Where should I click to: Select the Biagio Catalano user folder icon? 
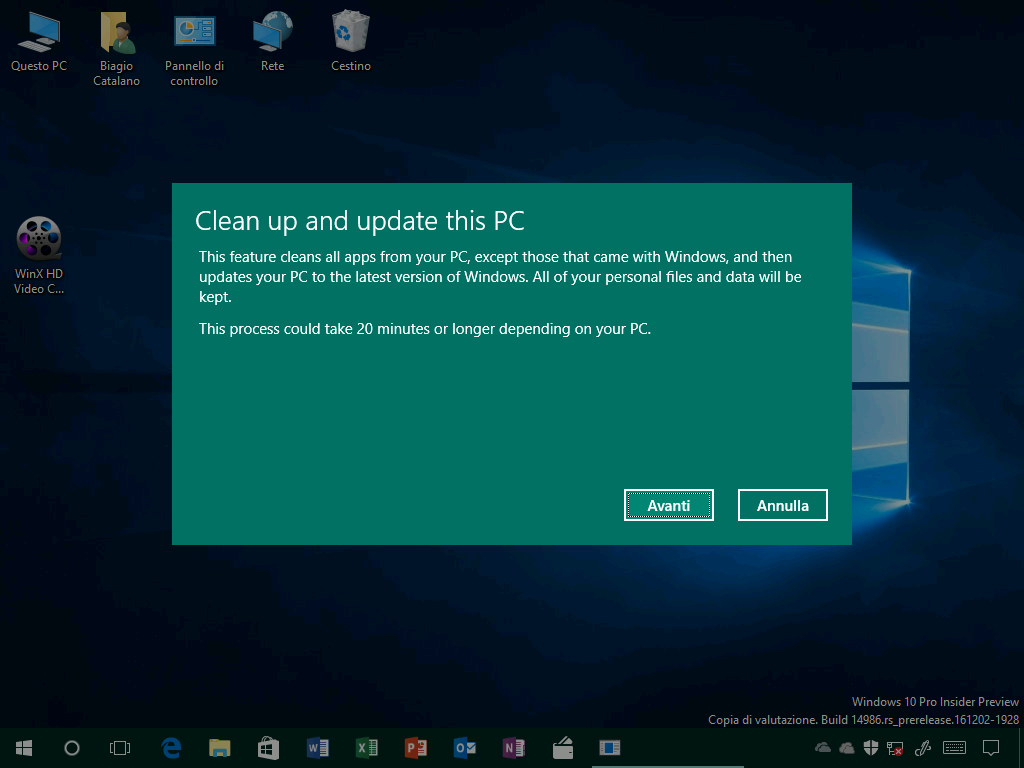coord(116,49)
